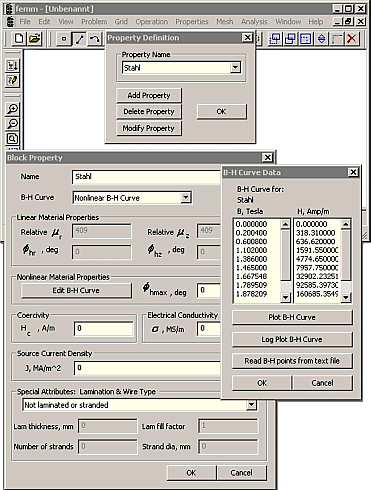Open the Problem menu

coord(94,22)
